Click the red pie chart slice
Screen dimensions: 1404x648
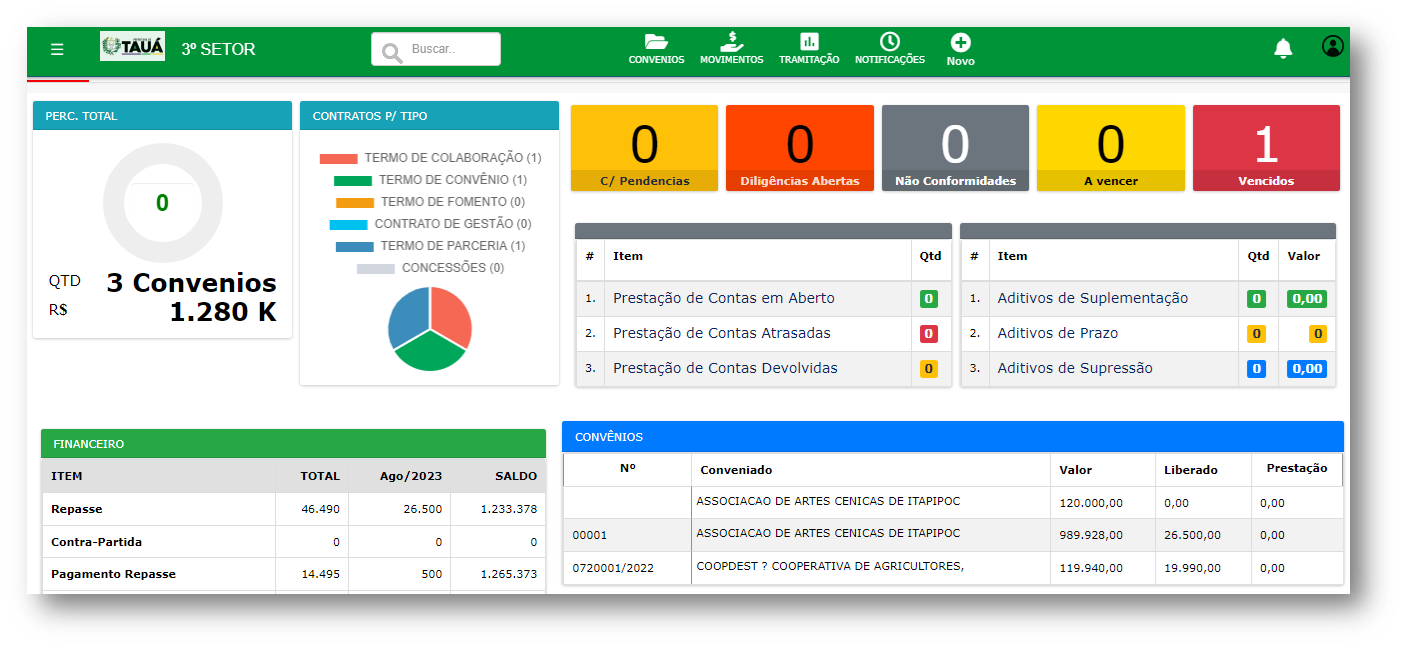(x=448, y=316)
